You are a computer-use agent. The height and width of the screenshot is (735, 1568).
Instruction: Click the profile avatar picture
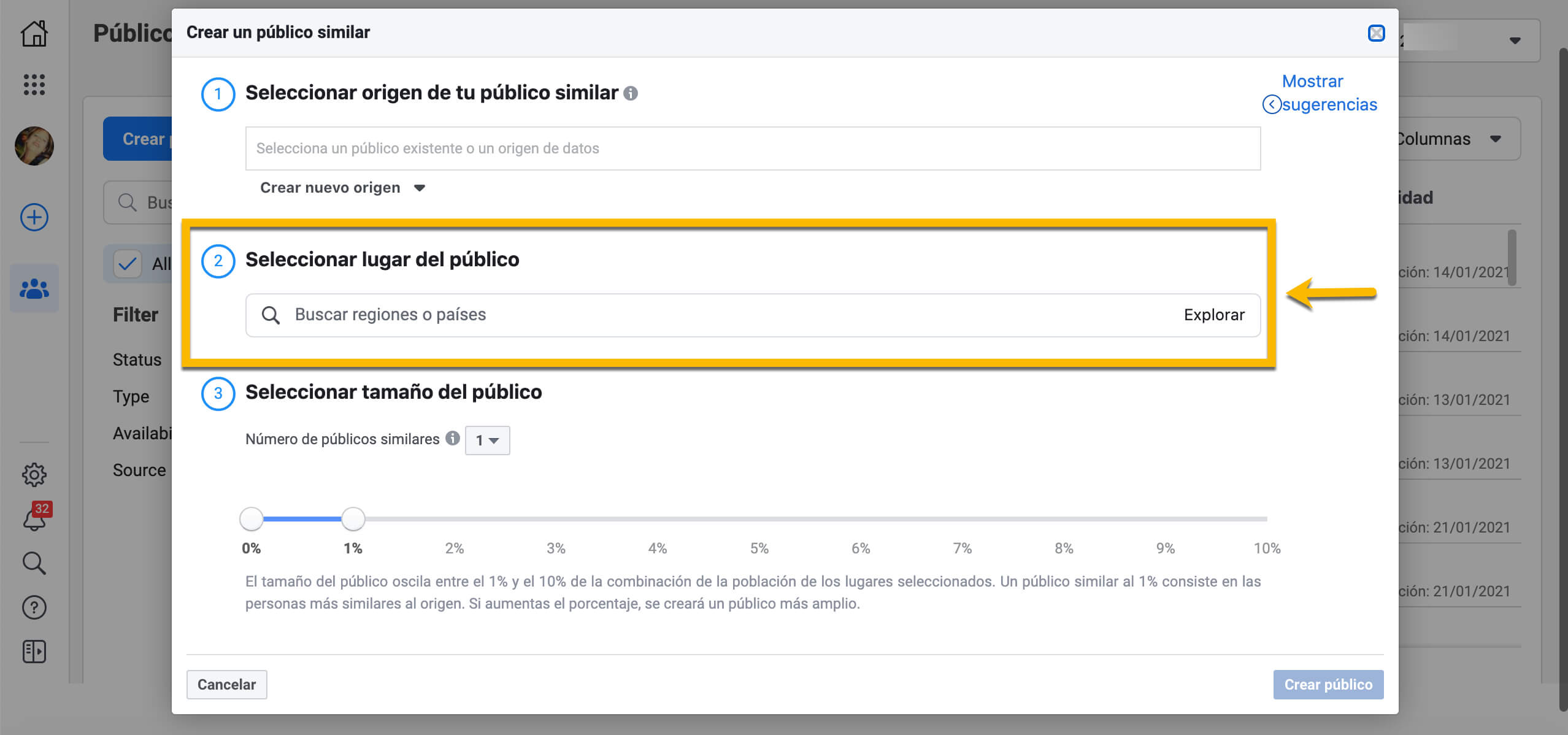34,146
